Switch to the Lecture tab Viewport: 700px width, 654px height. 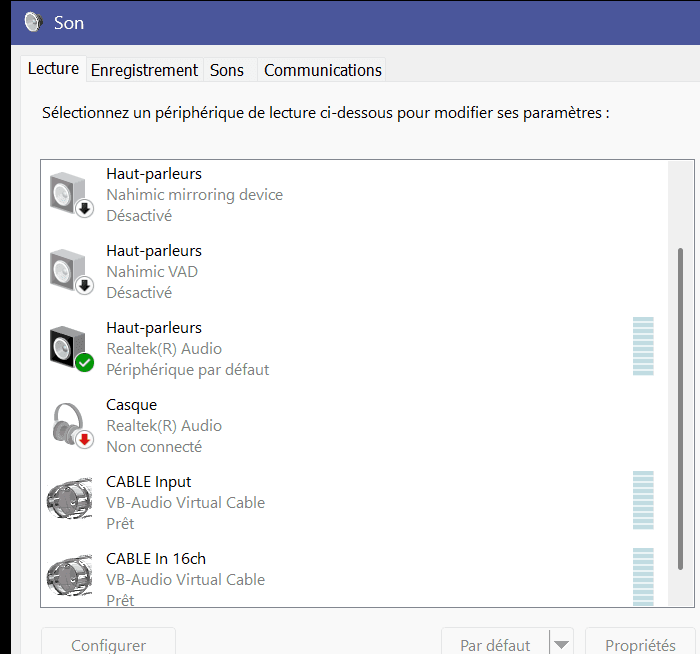(x=53, y=69)
